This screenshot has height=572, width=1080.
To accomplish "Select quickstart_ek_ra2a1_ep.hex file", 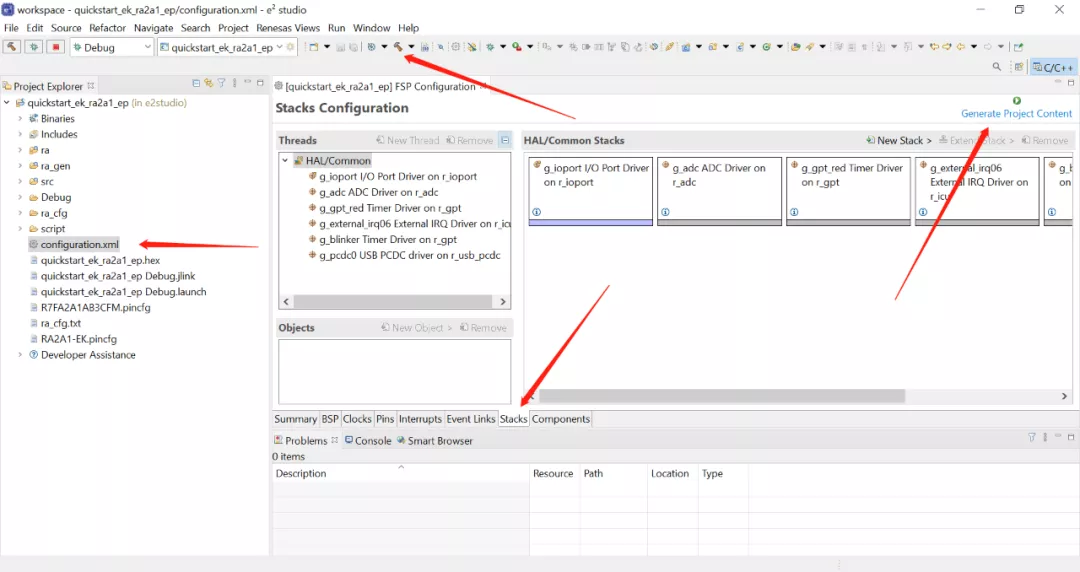I will pos(99,261).
